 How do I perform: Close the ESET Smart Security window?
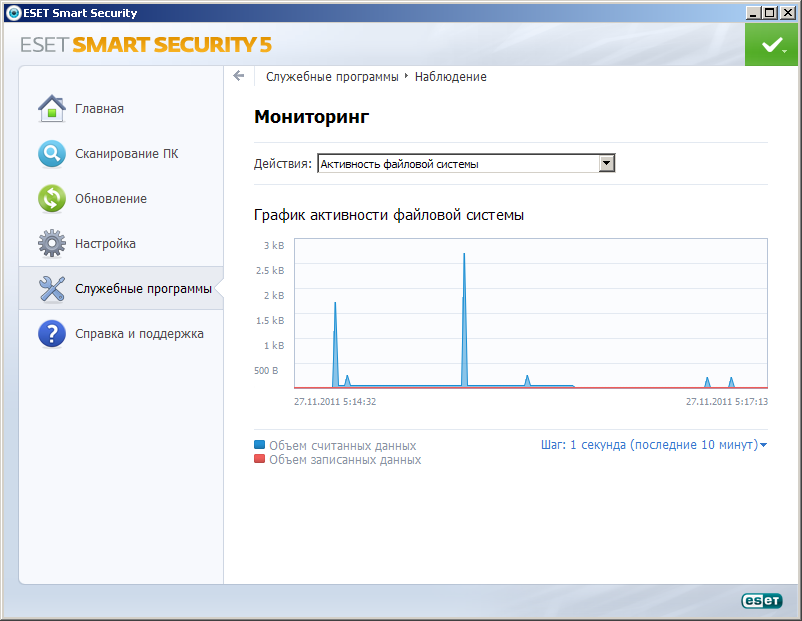pyautogui.click(x=787, y=13)
